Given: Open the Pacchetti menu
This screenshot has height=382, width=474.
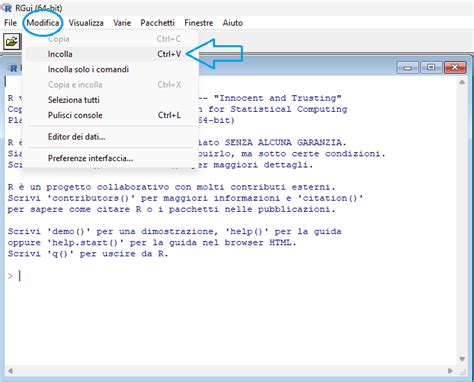Looking at the screenshot, I should click(x=157, y=23).
